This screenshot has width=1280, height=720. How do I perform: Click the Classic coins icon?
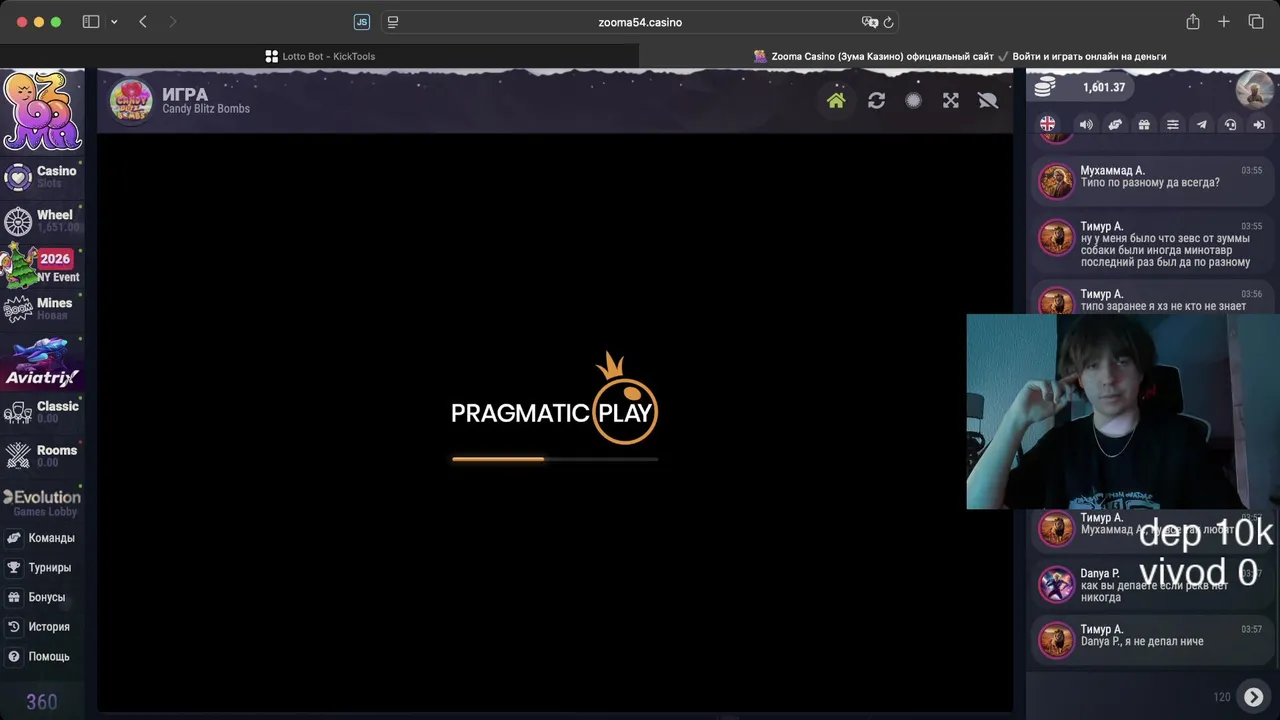18,412
